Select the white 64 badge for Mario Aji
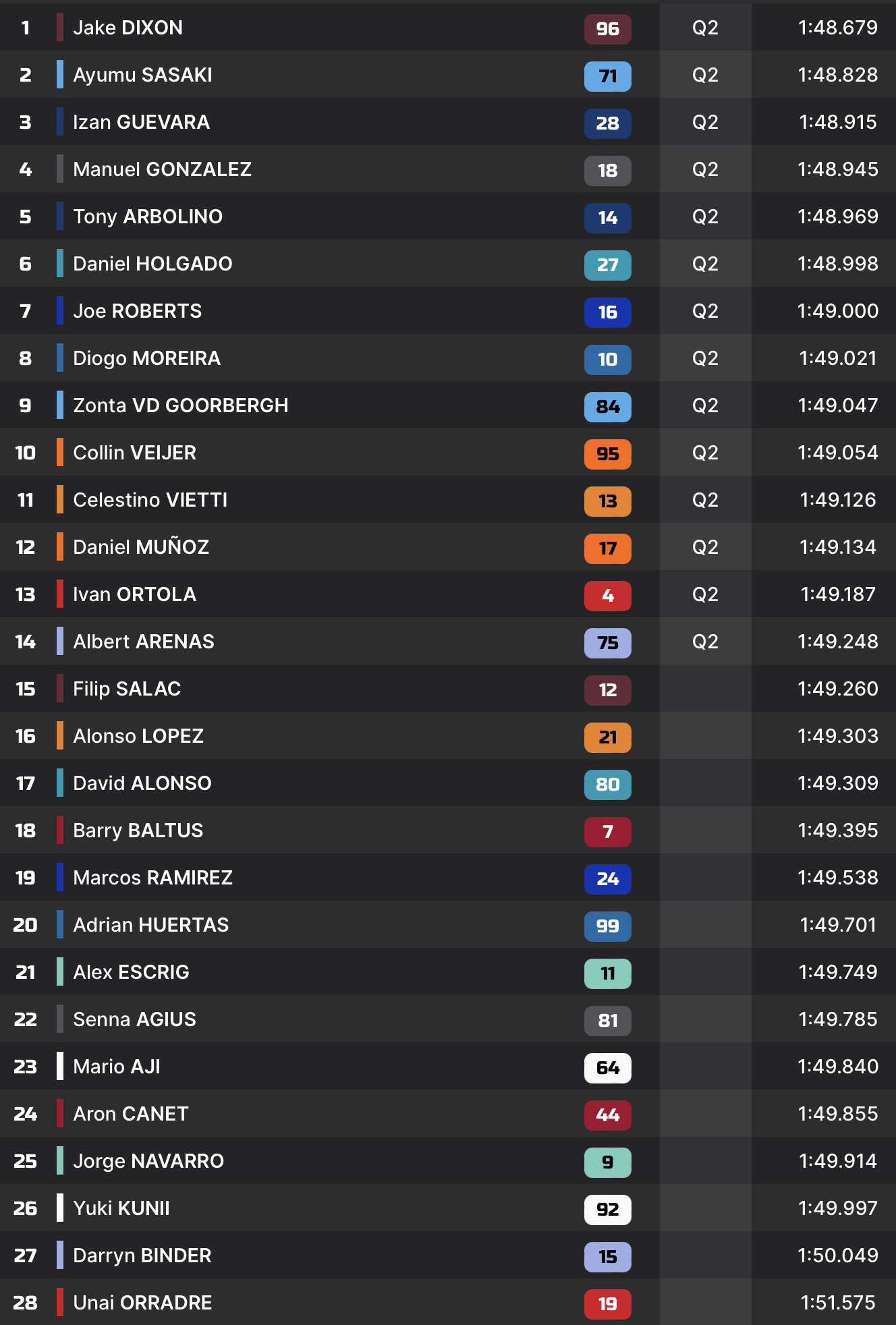Image resolution: width=896 pixels, height=1325 pixels. pyautogui.click(x=607, y=1068)
